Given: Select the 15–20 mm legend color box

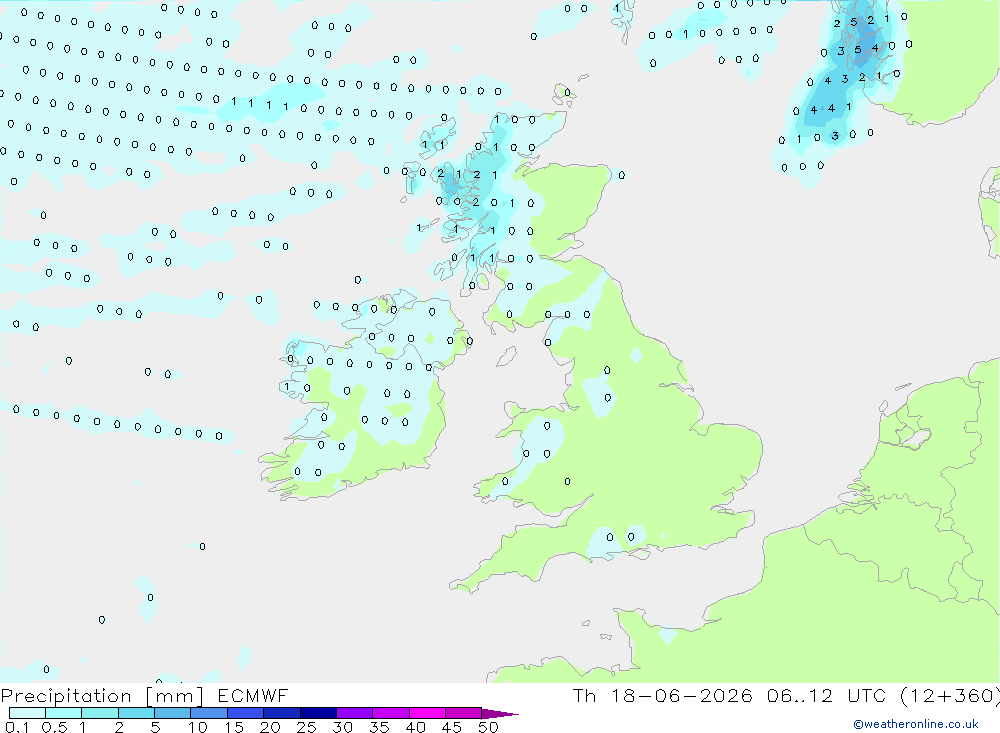Looking at the screenshot, I should (x=246, y=713).
